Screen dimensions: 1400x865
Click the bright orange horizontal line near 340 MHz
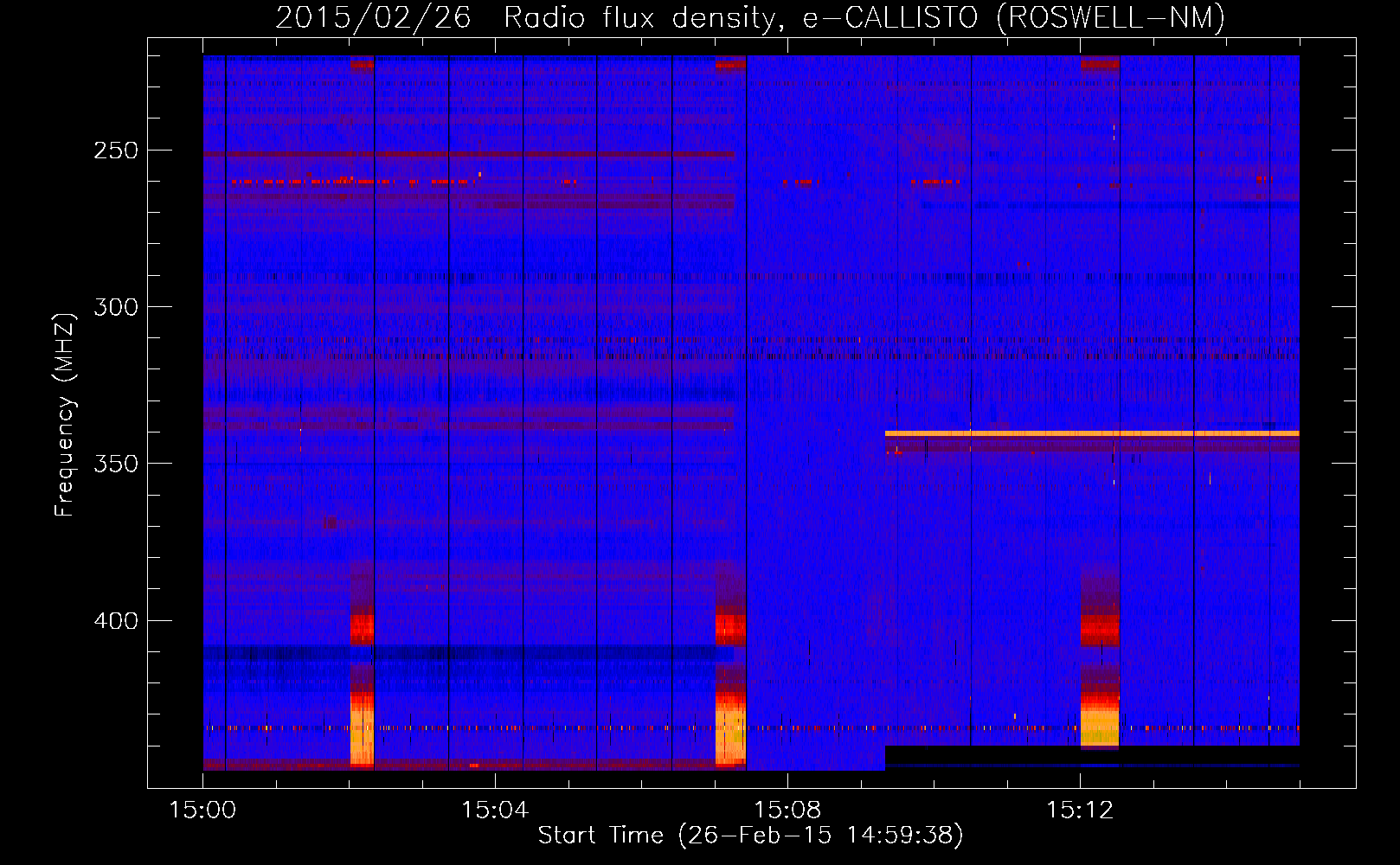(1092, 433)
